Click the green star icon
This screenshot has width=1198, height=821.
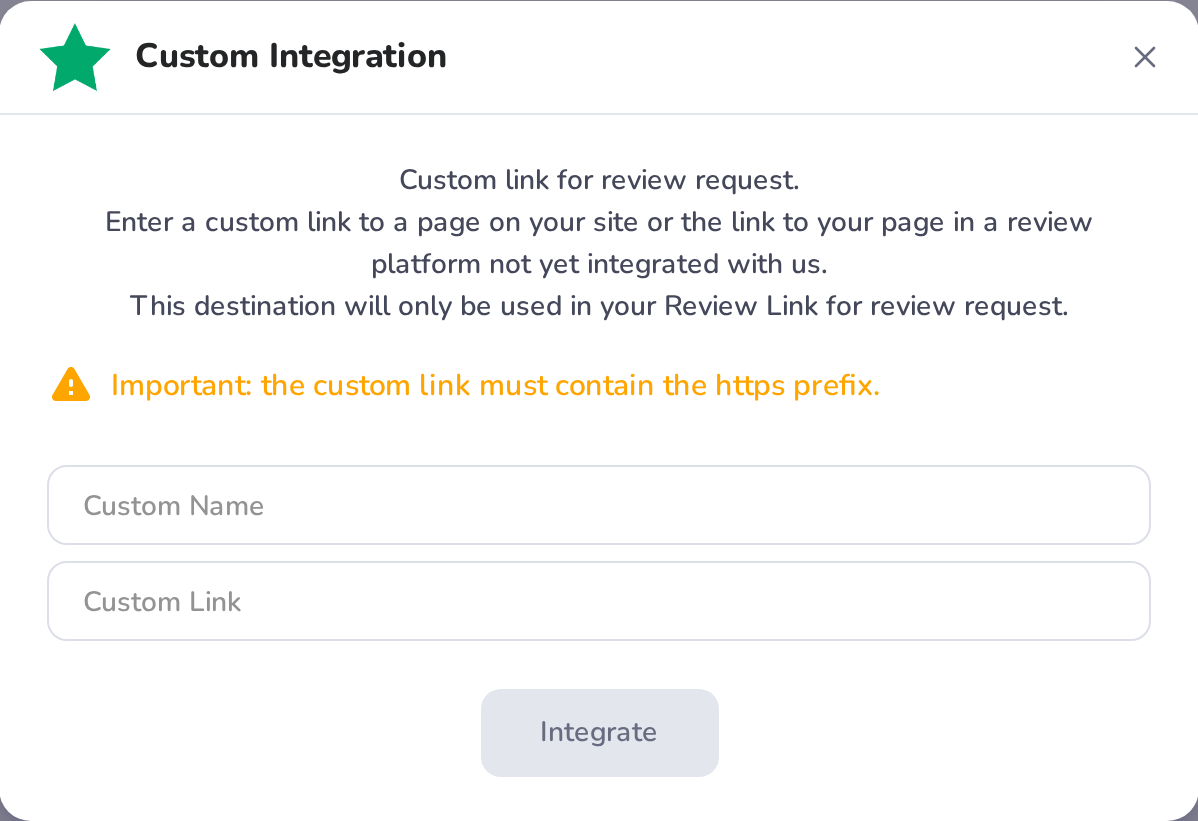(x=75, y=58)
